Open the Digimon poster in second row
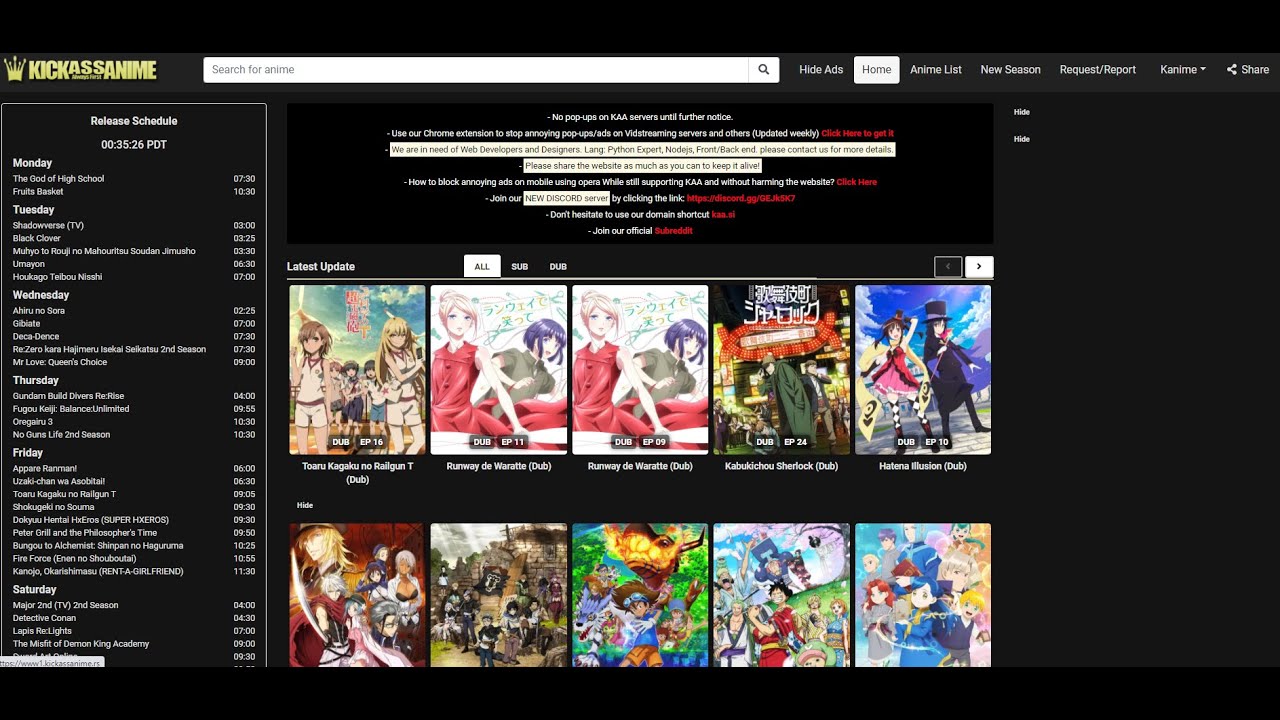 tap(640, 595)
